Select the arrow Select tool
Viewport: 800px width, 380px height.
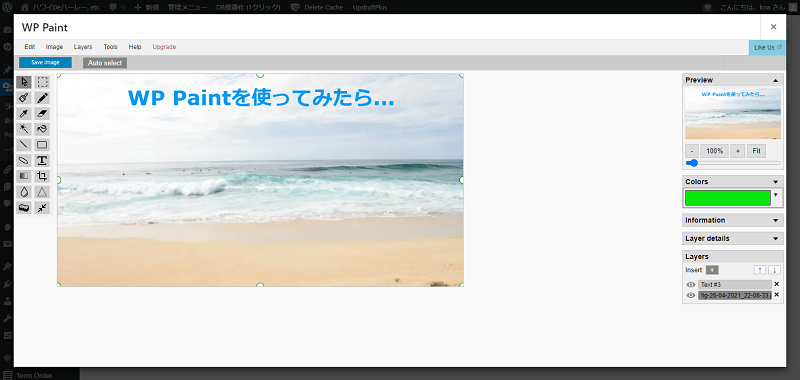24,82
